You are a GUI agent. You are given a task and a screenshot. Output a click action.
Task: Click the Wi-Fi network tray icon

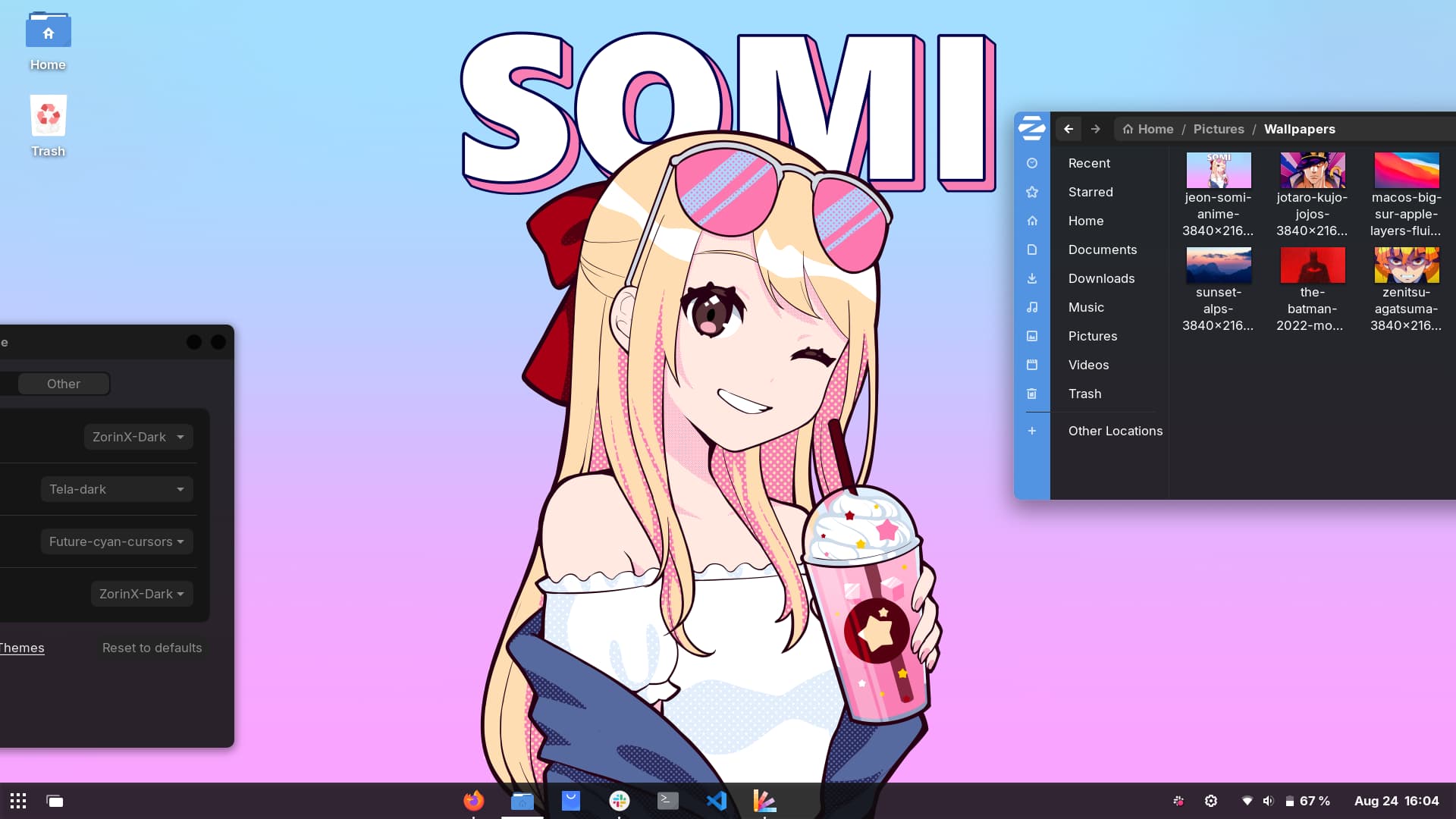1247,801
